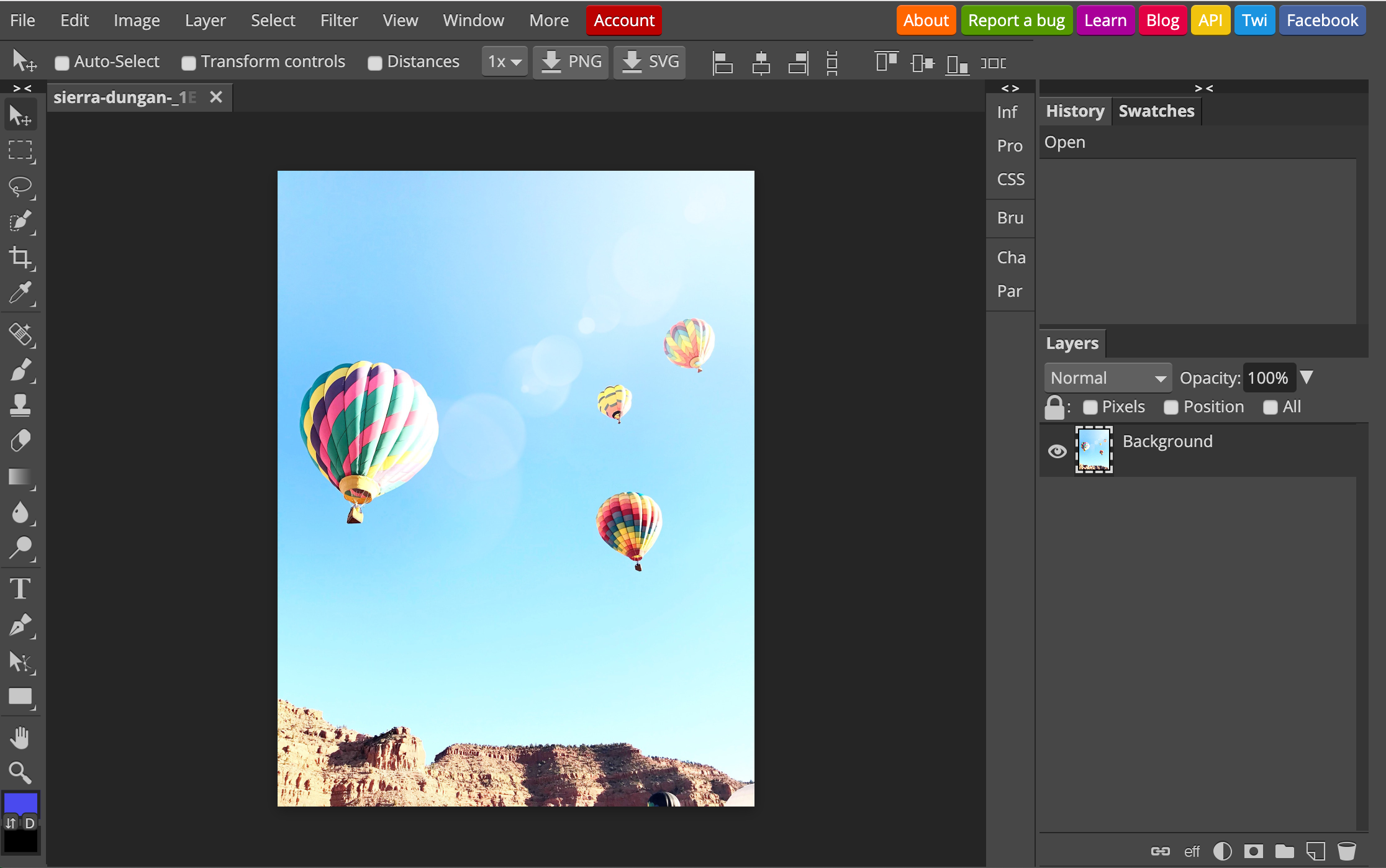Open the File menu
This screenshot has width=1386, height=868.
[x=22, y=20]
